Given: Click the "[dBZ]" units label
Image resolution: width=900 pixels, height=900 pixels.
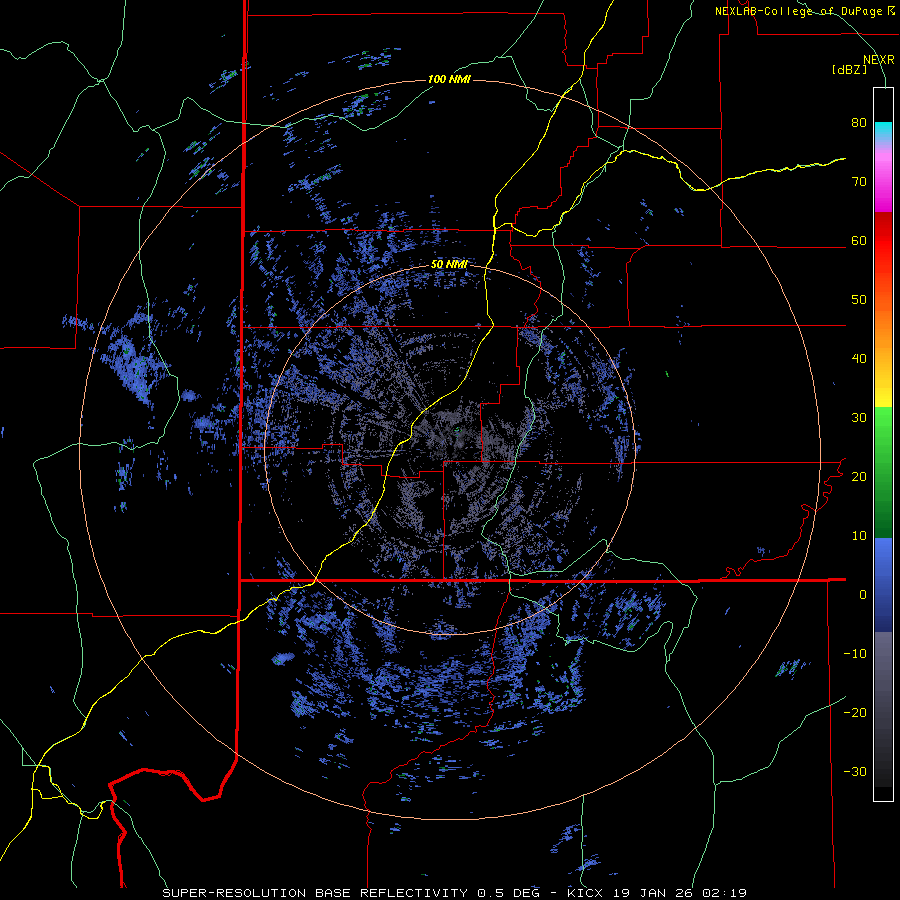Looking at the screenshot, I should 849,69.
